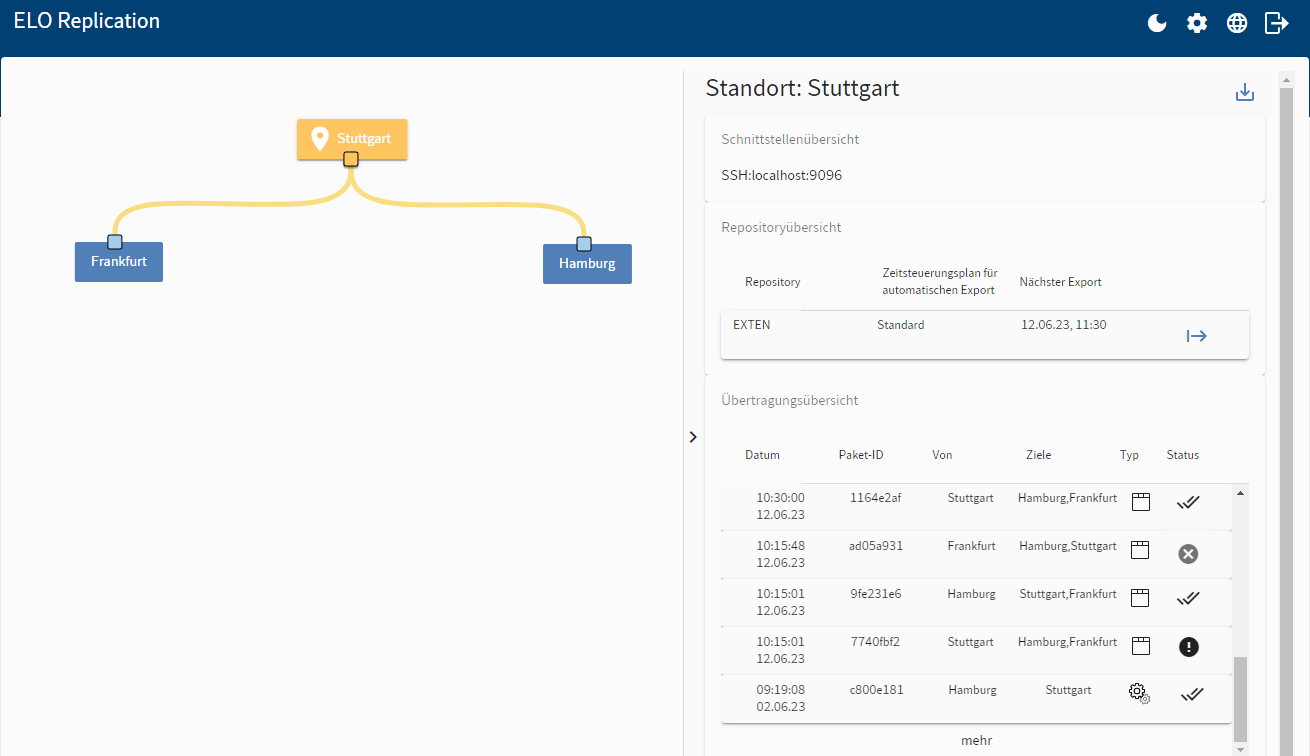Select the Frankfurt location node

119,261
